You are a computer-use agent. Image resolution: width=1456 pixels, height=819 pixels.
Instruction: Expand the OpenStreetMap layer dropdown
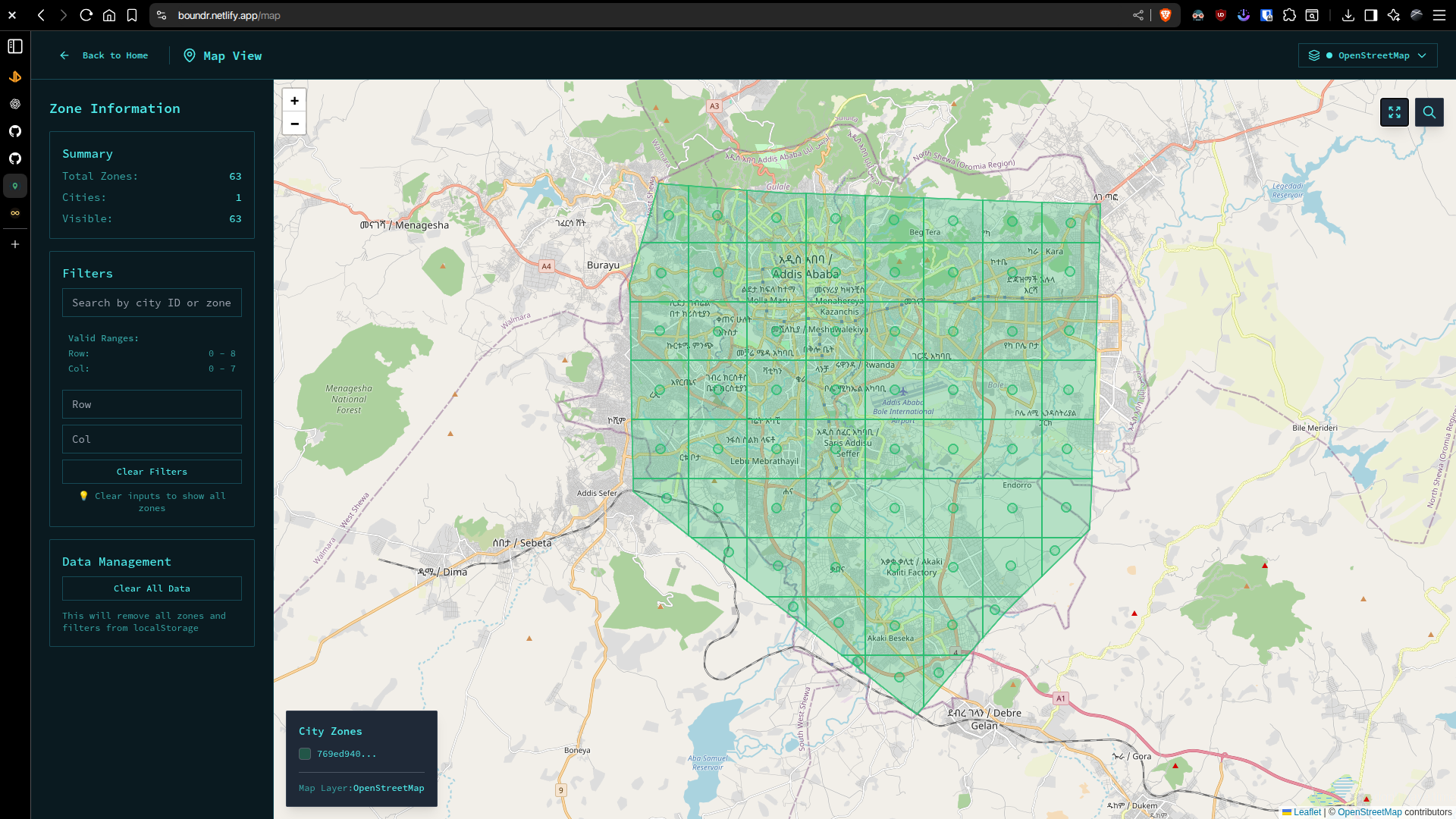click(x=1367, y=55)
